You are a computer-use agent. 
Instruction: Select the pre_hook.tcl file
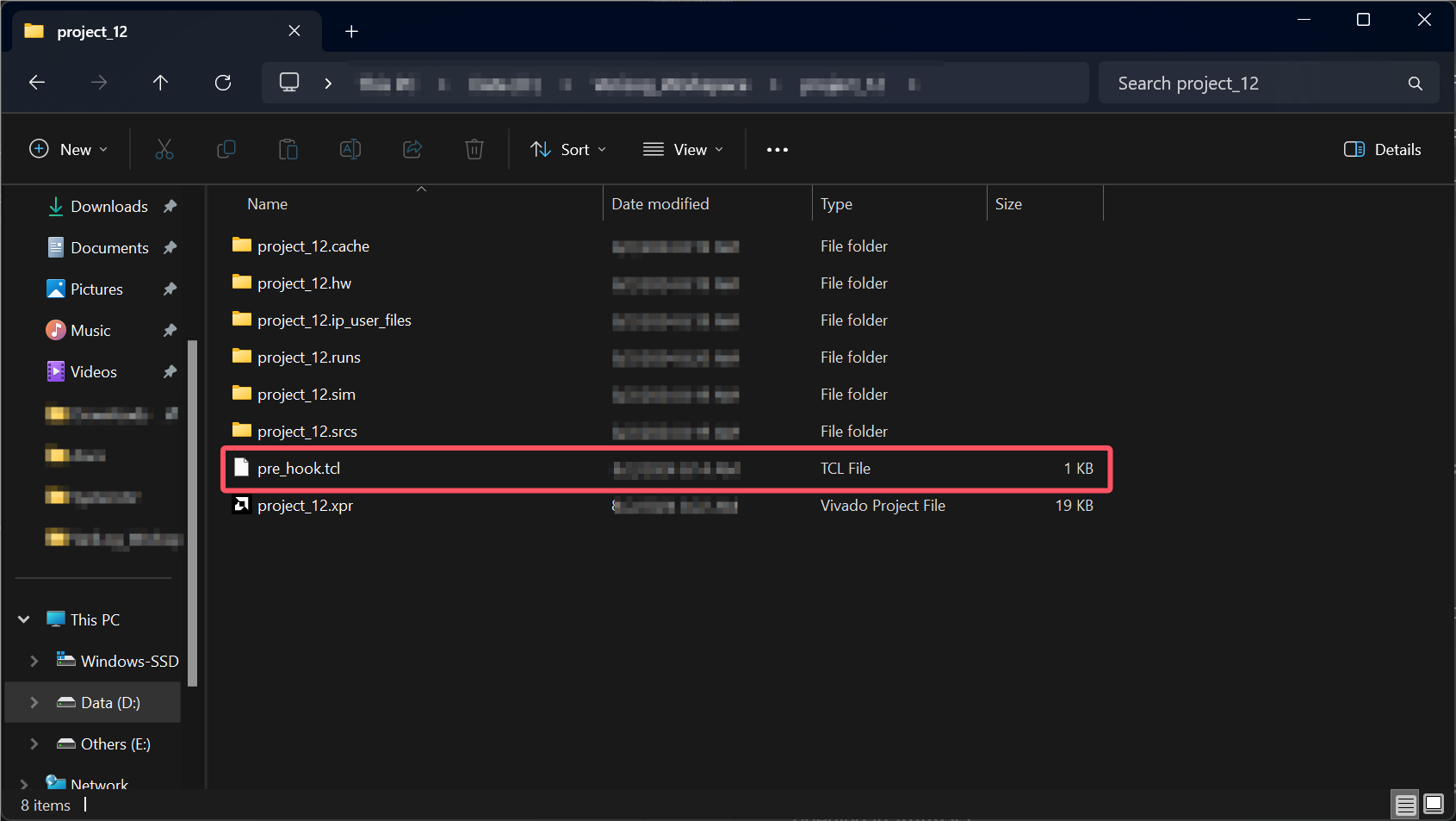click(666, 469)
